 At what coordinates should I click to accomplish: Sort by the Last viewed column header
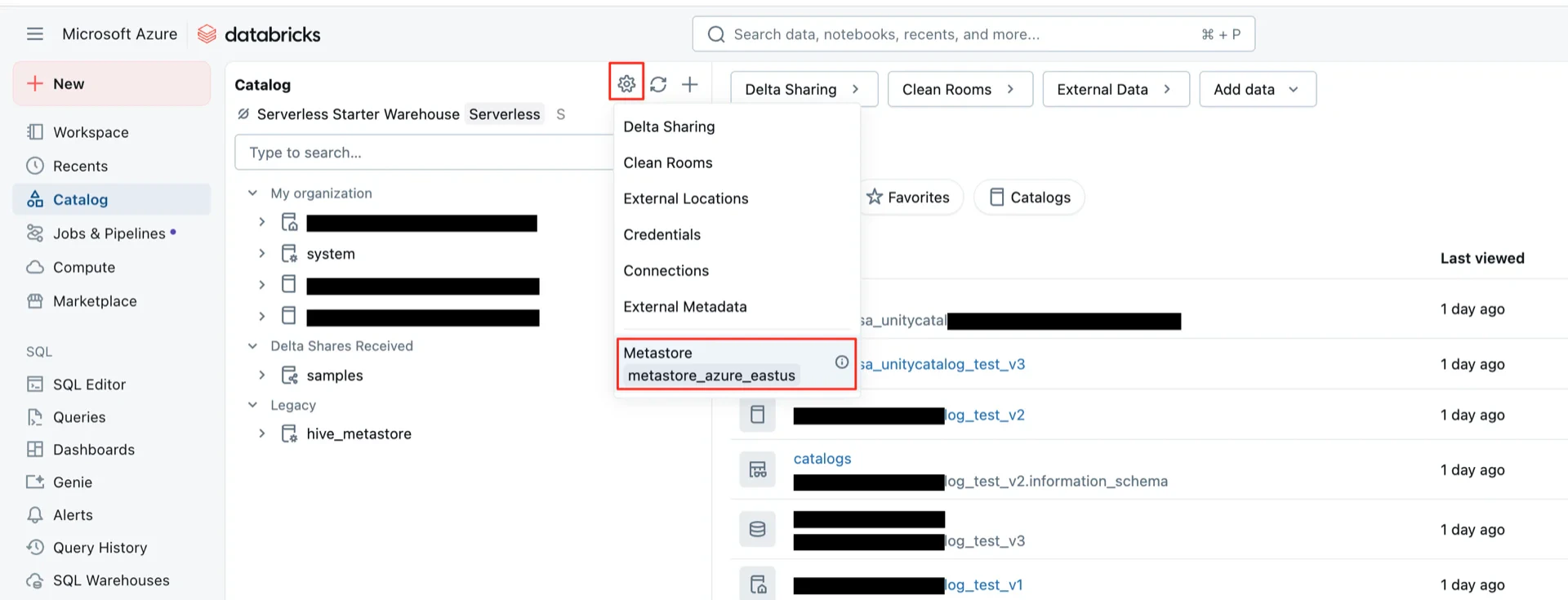point(1482,258)
